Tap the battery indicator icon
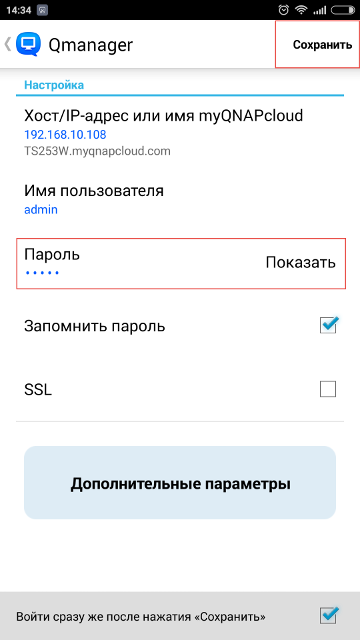 pyautogui.click(x=343, y=10)
